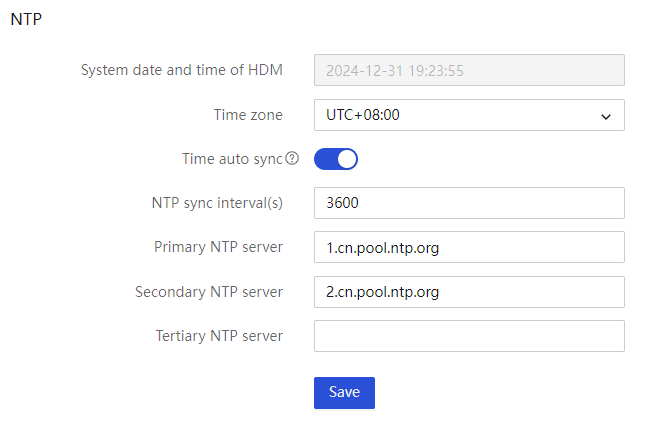Click the "NTP sync interval(s)" label
Image resolution: width=660 pixels, height=431 pixels.
coord(217,203)
